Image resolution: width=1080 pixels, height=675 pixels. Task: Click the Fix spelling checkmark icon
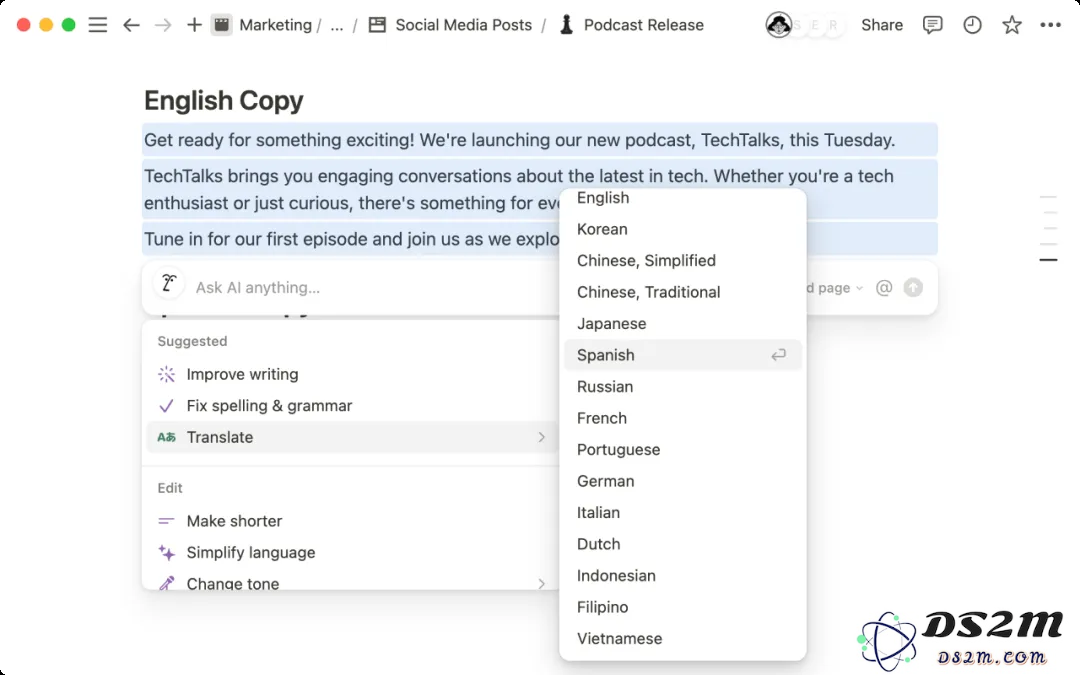pyautogui.click(x=166, y=406)
